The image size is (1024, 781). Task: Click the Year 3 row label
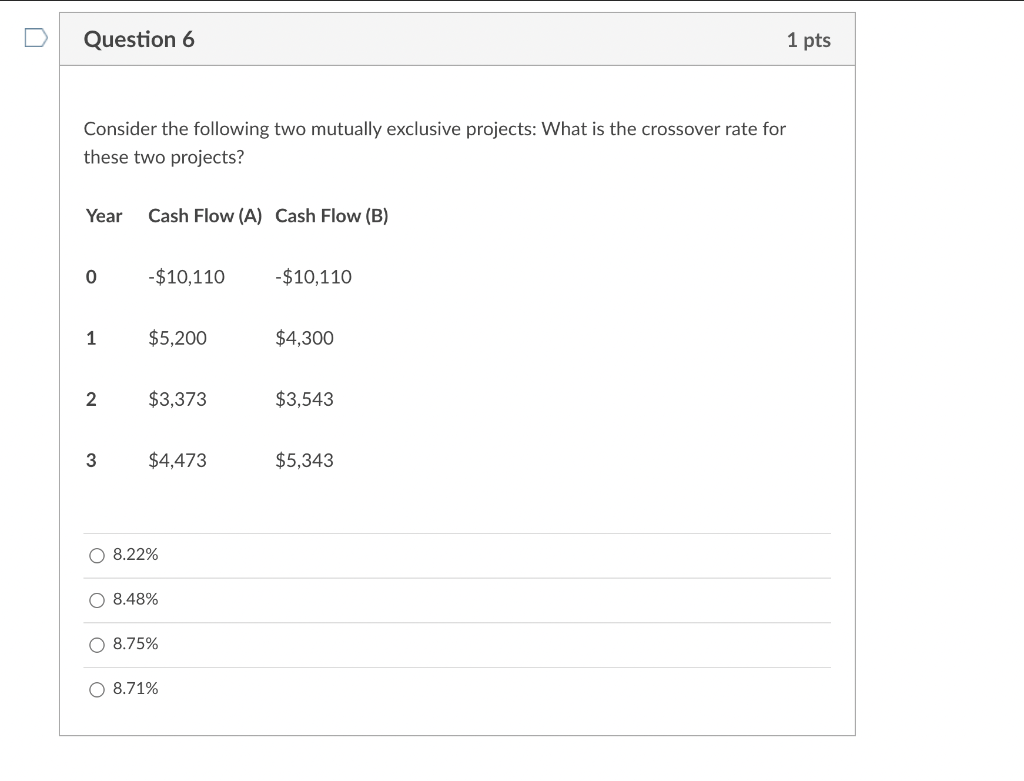(x=91, y=460)
